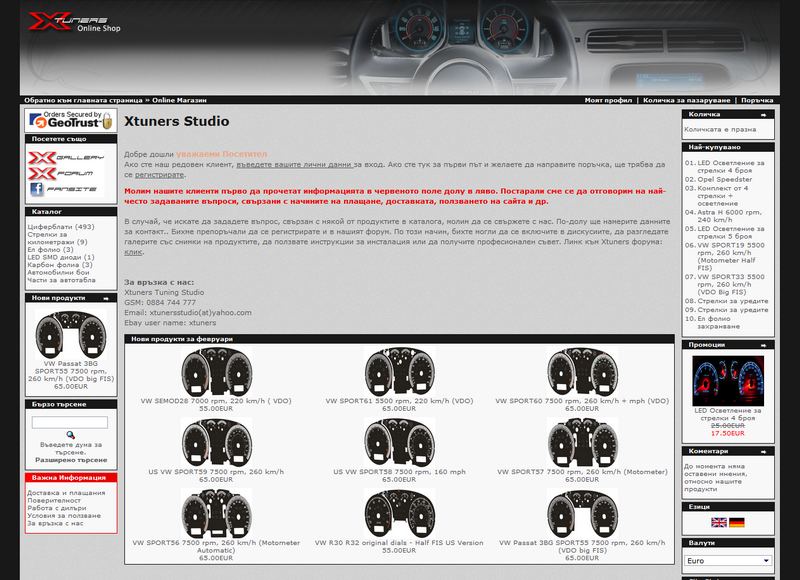Open Доставка и плащания info link
Screen dimensions: 800x580
66,493
